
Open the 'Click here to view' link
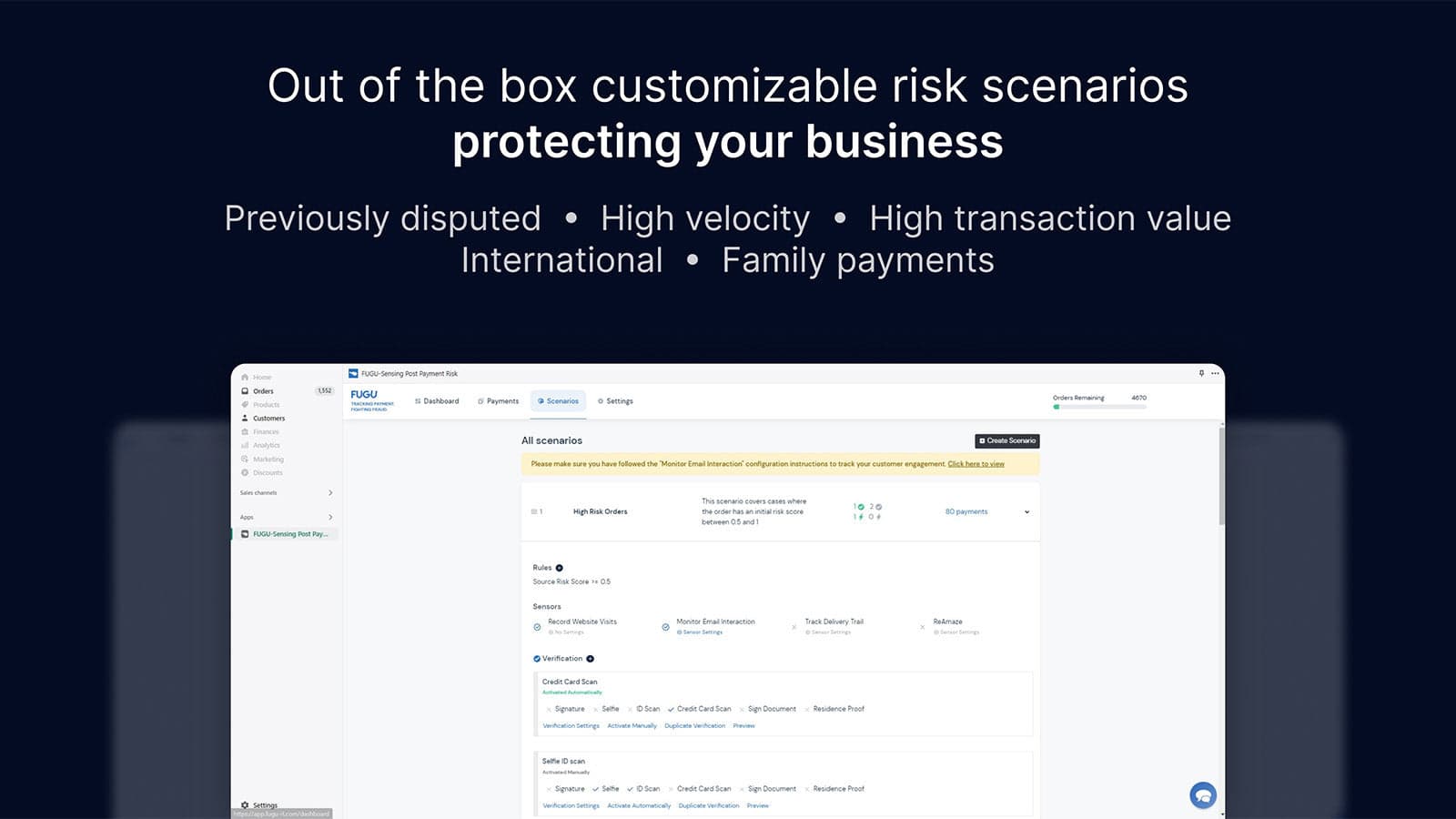click(976, 463)
